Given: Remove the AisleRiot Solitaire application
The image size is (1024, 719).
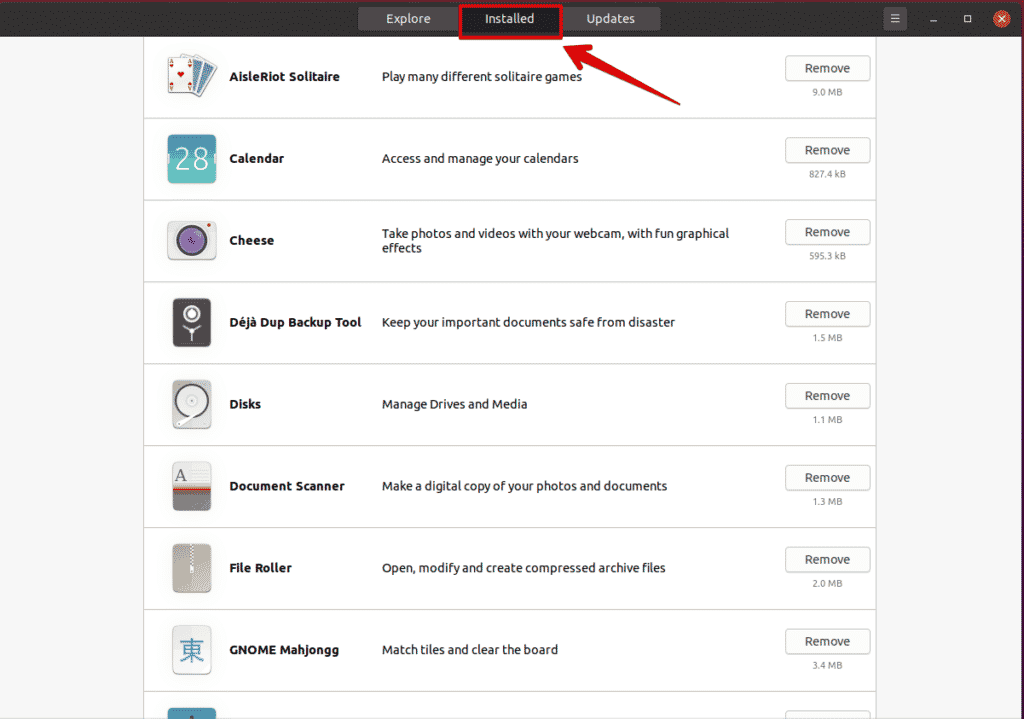Looking at the screenshot, I should coord(827,68).
